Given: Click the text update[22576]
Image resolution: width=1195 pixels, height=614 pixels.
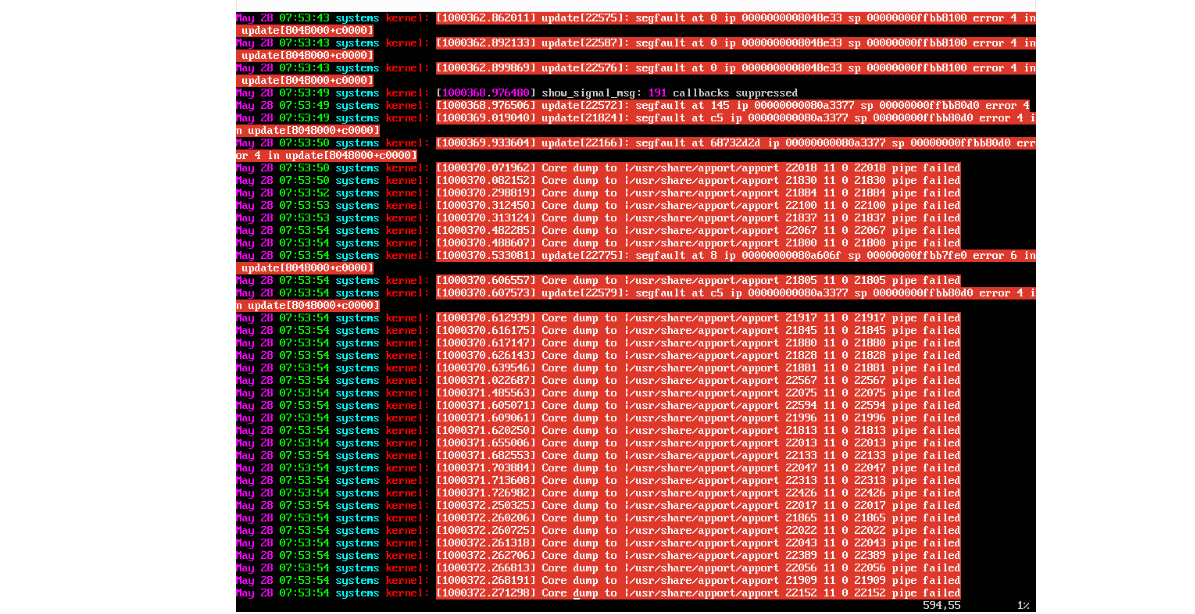Looking at the screenshot, I should tap(585, 69).
